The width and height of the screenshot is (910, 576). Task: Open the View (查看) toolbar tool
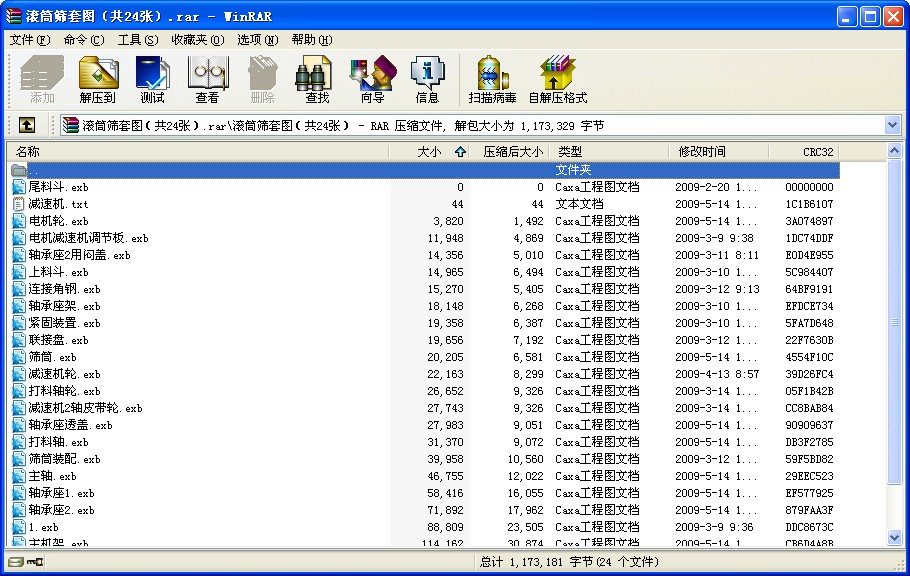point(207,79)
